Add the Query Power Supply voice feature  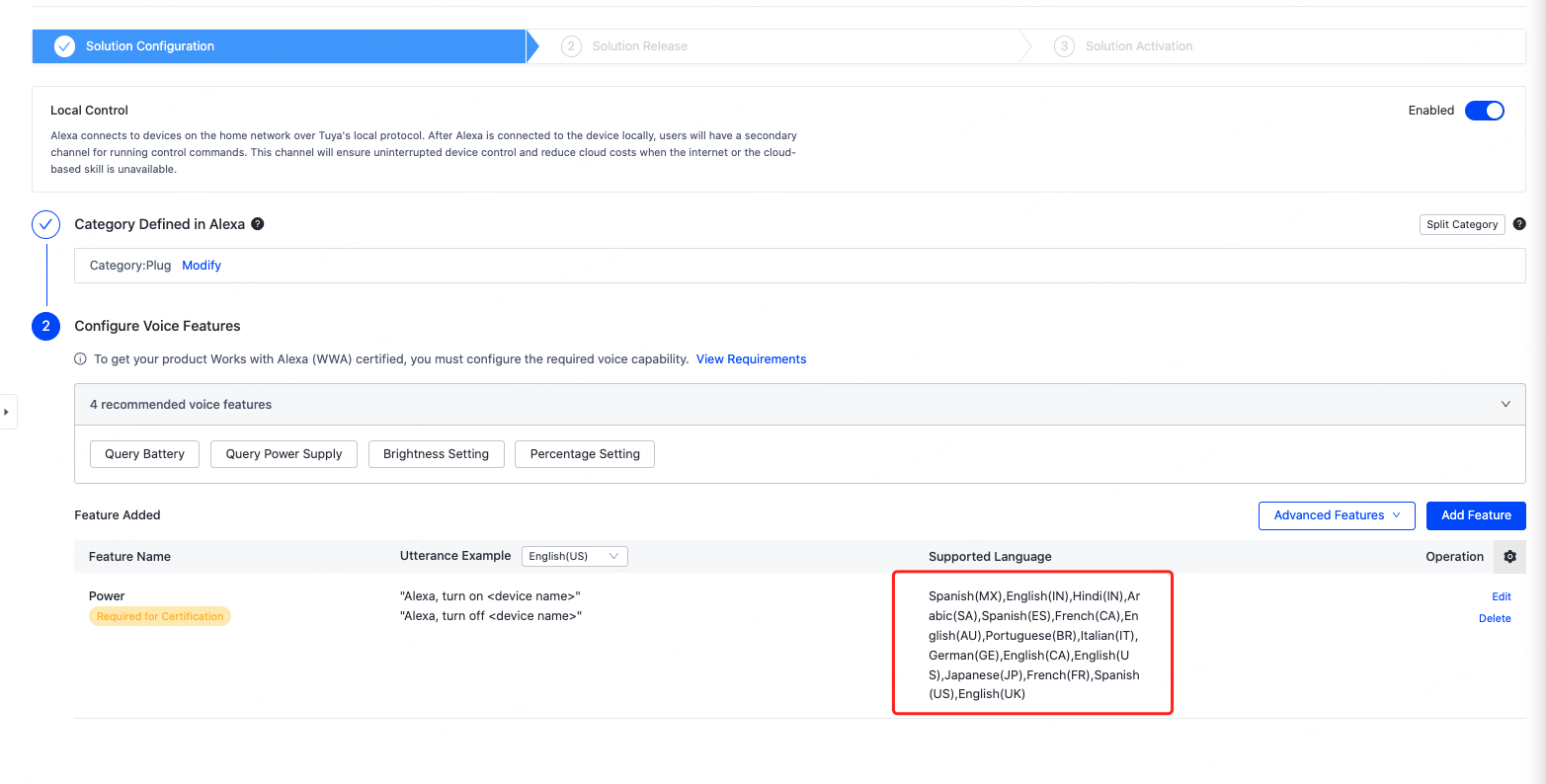click(x=284, y=454)
